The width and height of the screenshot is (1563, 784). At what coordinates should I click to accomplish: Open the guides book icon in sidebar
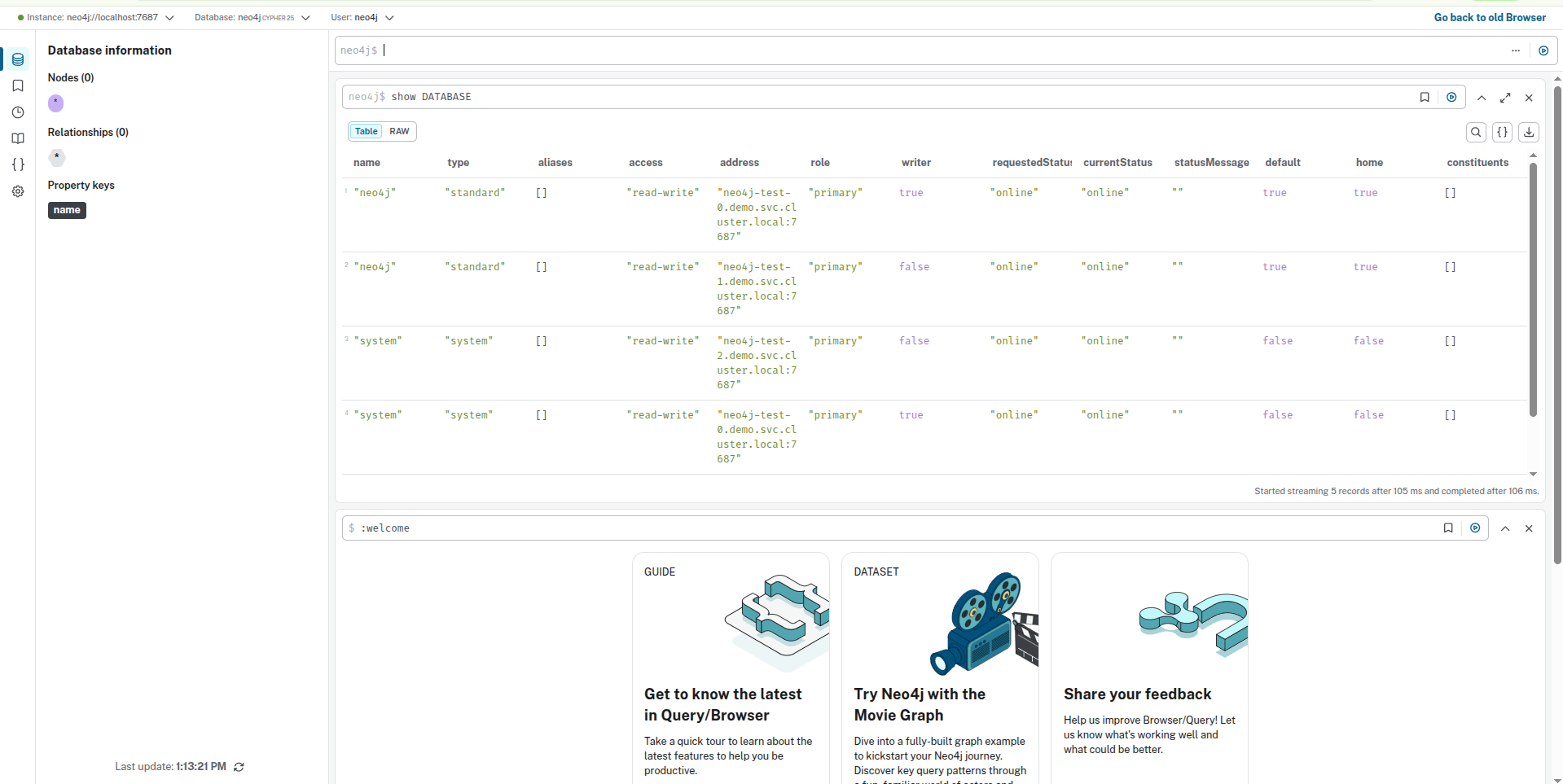pos(18,138)
